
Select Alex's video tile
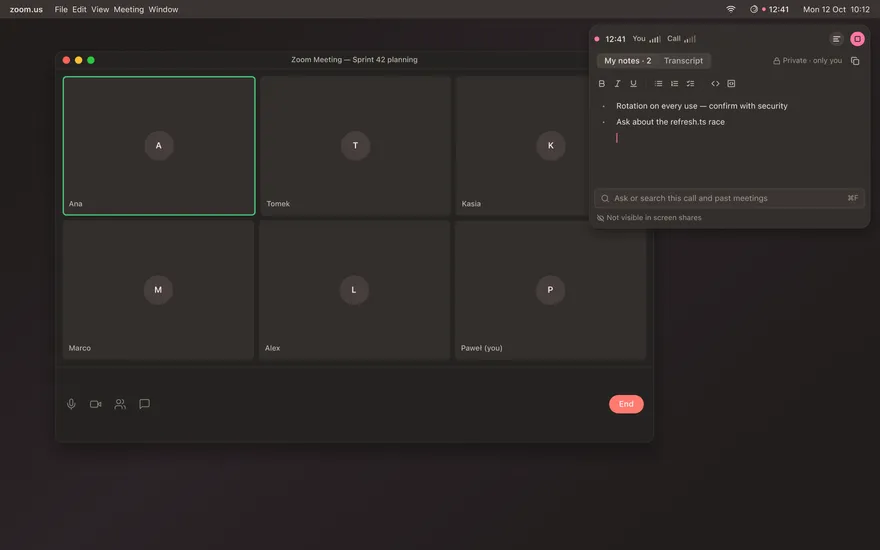(355, 290)
